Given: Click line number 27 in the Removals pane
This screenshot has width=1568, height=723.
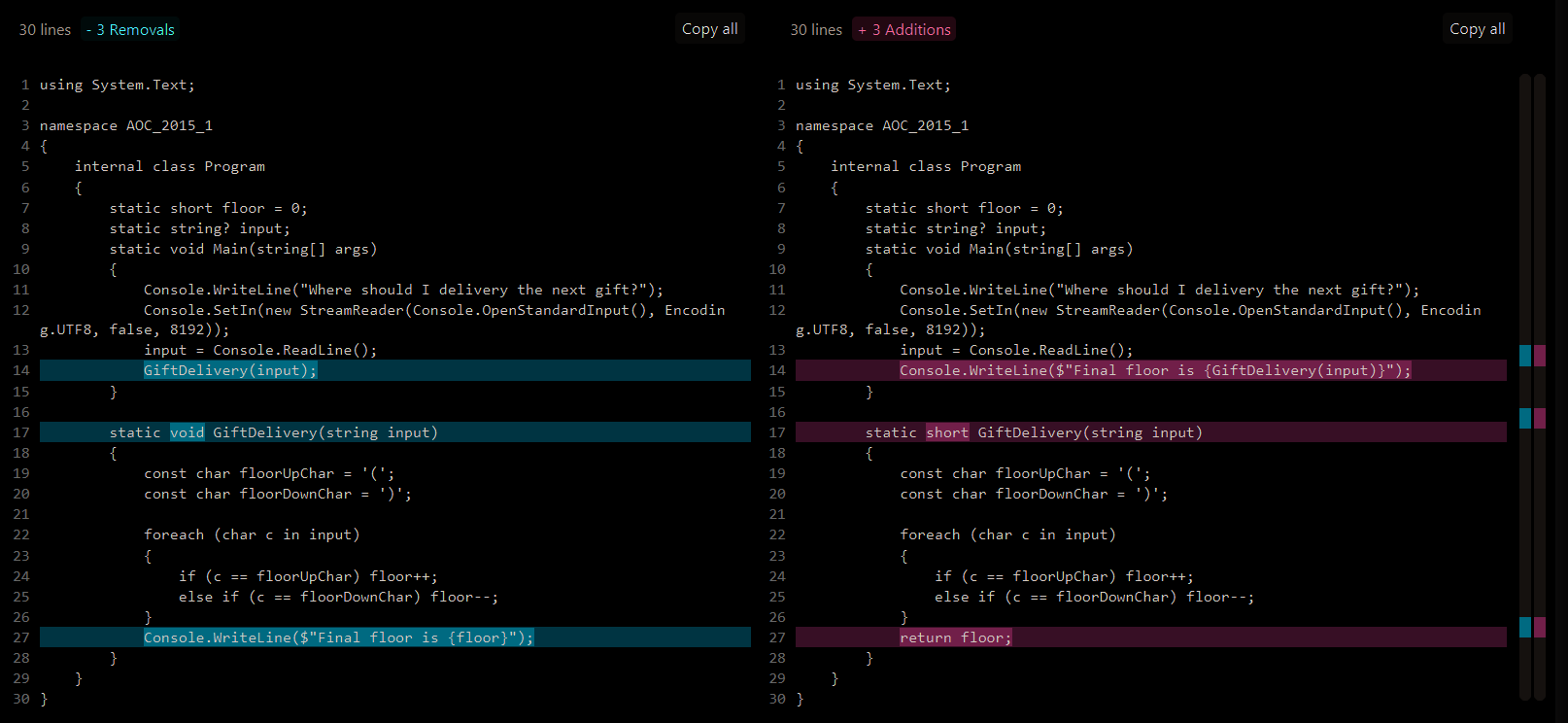Looking at the screenshot, I should [x=21, y=637].
